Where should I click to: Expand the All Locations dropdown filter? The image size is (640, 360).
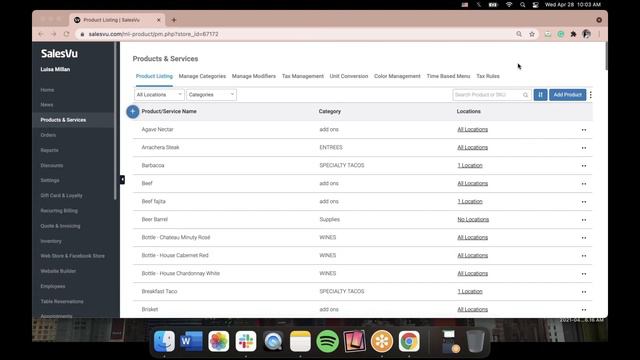coord(159,95)
